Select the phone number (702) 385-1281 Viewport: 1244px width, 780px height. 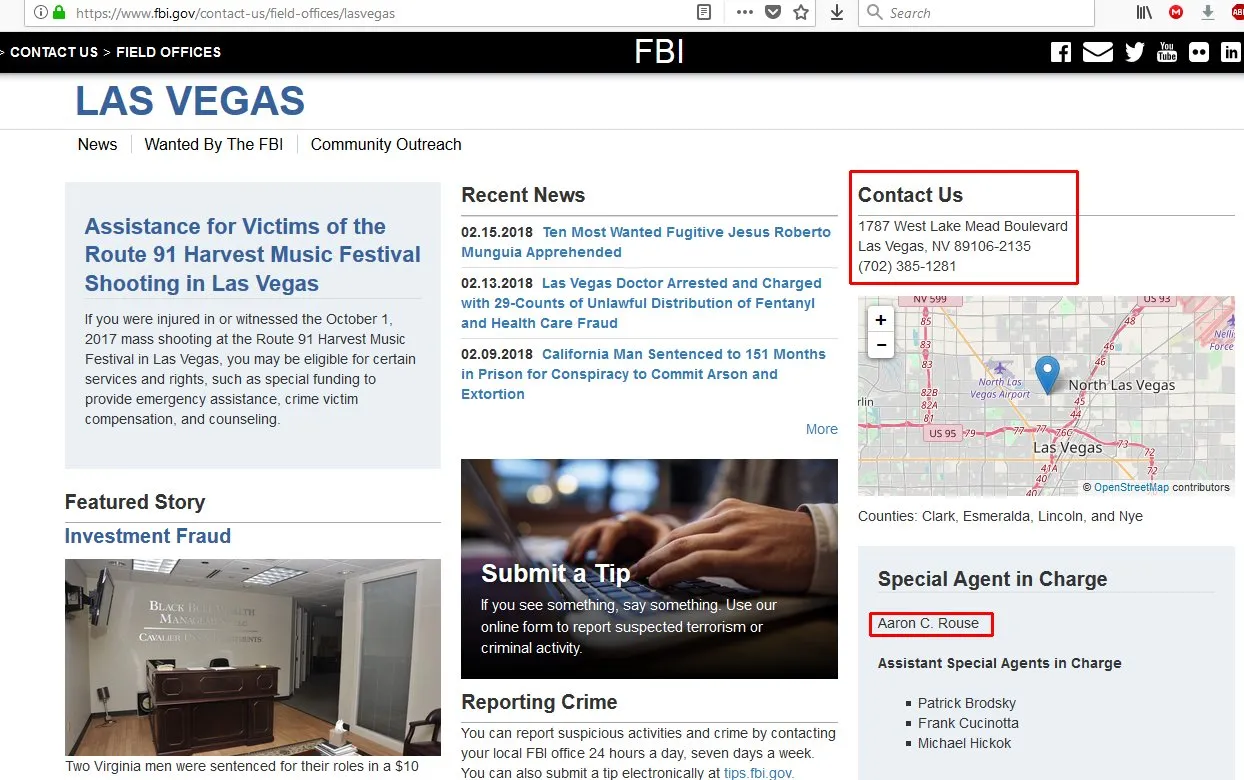coord(907,266)
